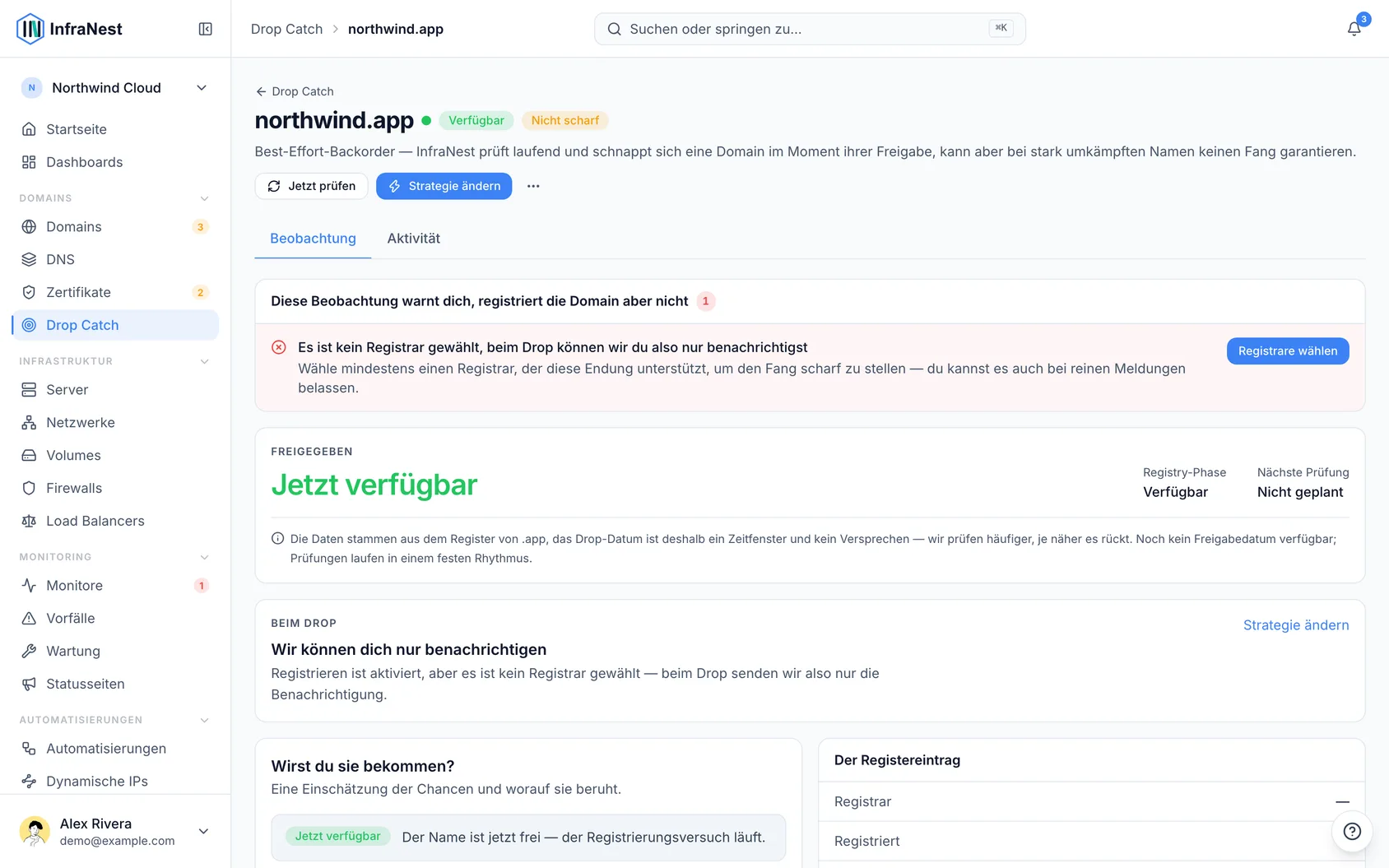The height and width of the screenshot is (868, 1389).
Task: Click the blue Strategie ändern button
Action: tap(444, 186)
